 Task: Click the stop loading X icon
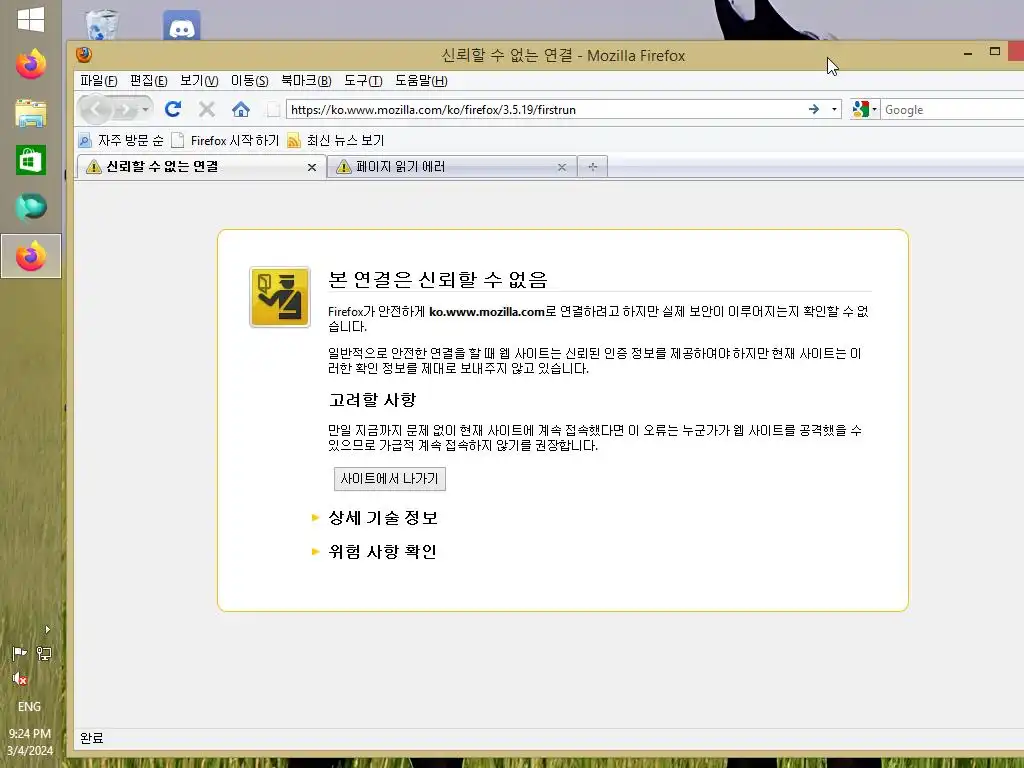[207, 109]
